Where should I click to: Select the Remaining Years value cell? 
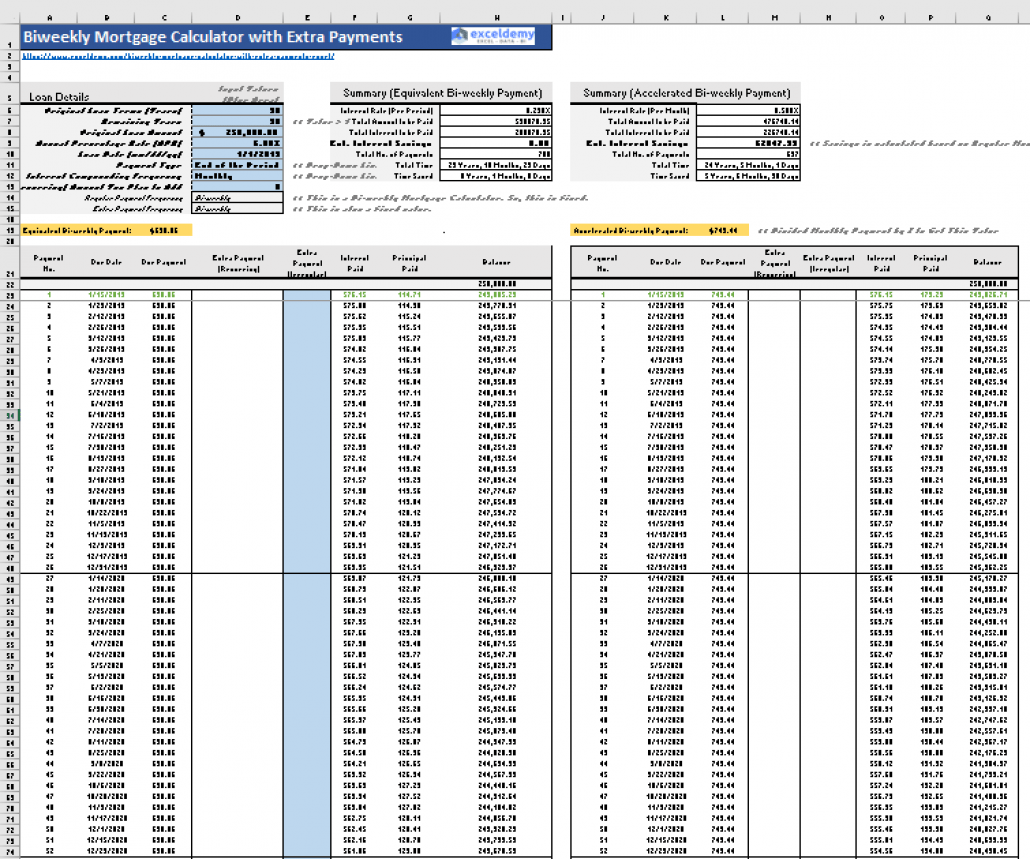(237, 121)
